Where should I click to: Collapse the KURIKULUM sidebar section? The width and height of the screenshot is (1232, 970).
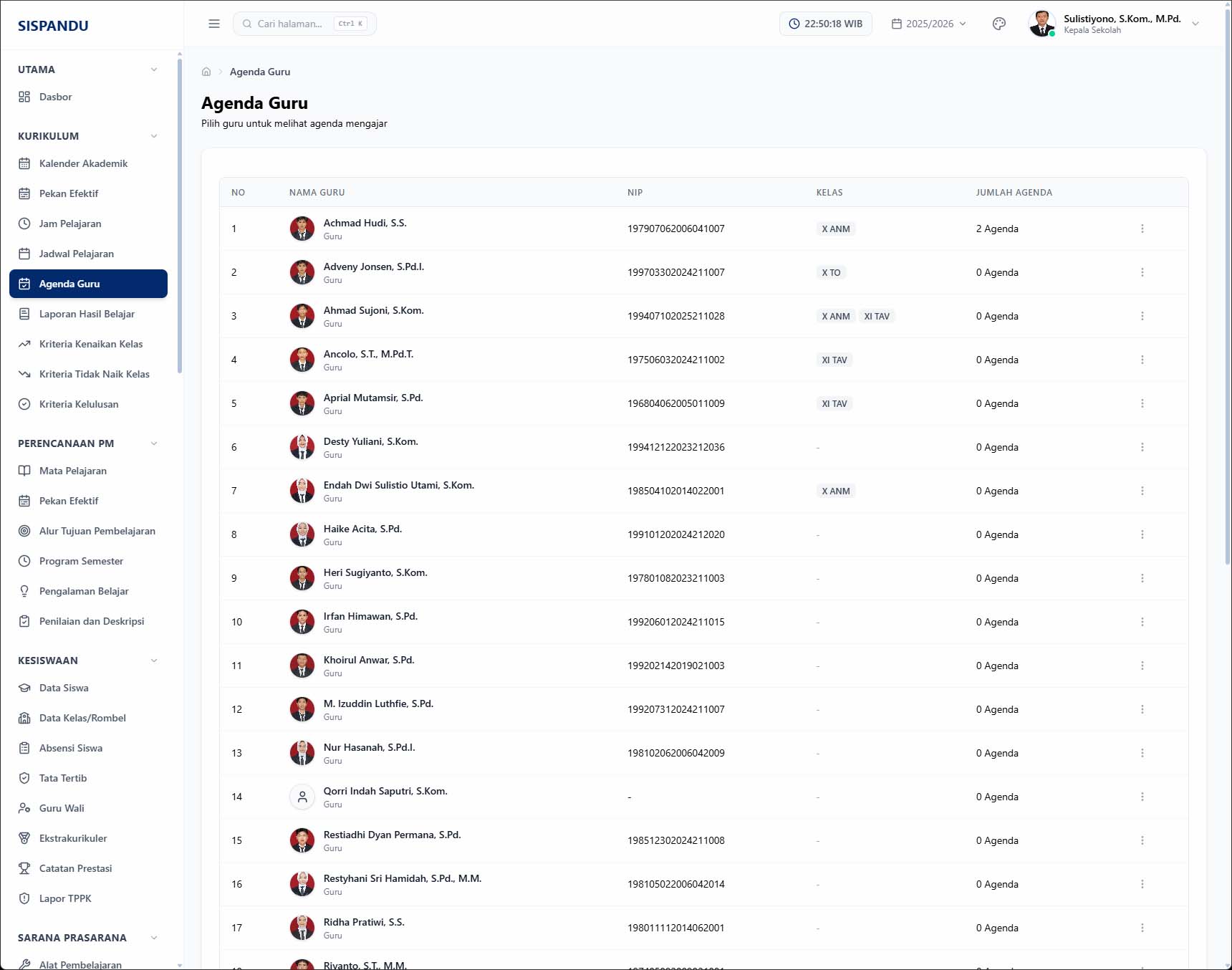[154, 136]
